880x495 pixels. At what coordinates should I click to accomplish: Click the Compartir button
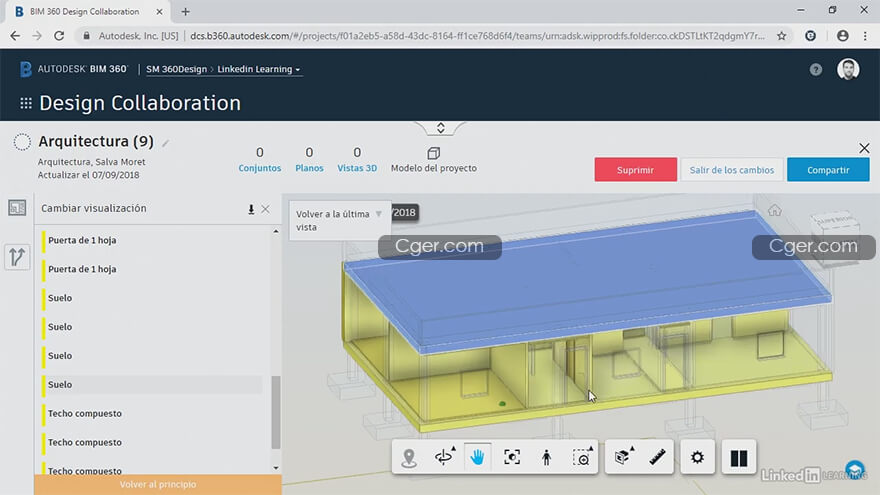click(828, 169)
